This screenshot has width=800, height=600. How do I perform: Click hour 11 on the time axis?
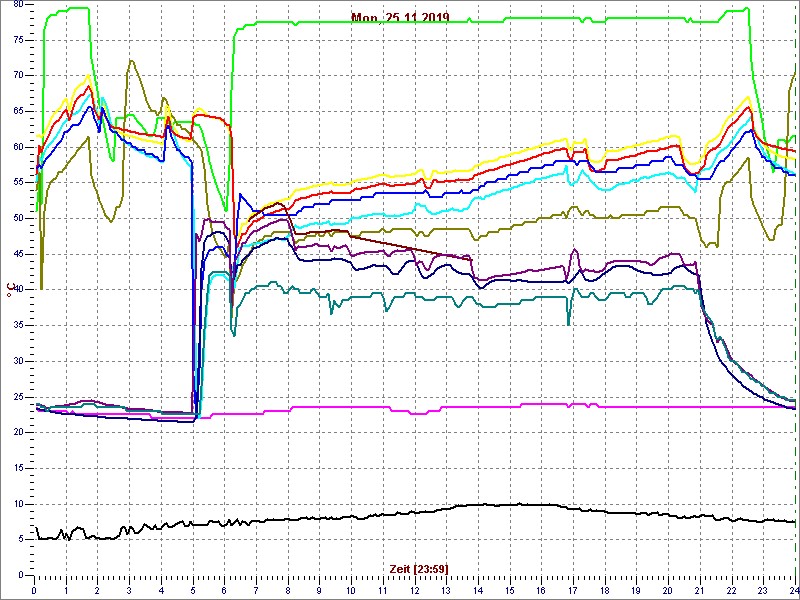point(383,591)
